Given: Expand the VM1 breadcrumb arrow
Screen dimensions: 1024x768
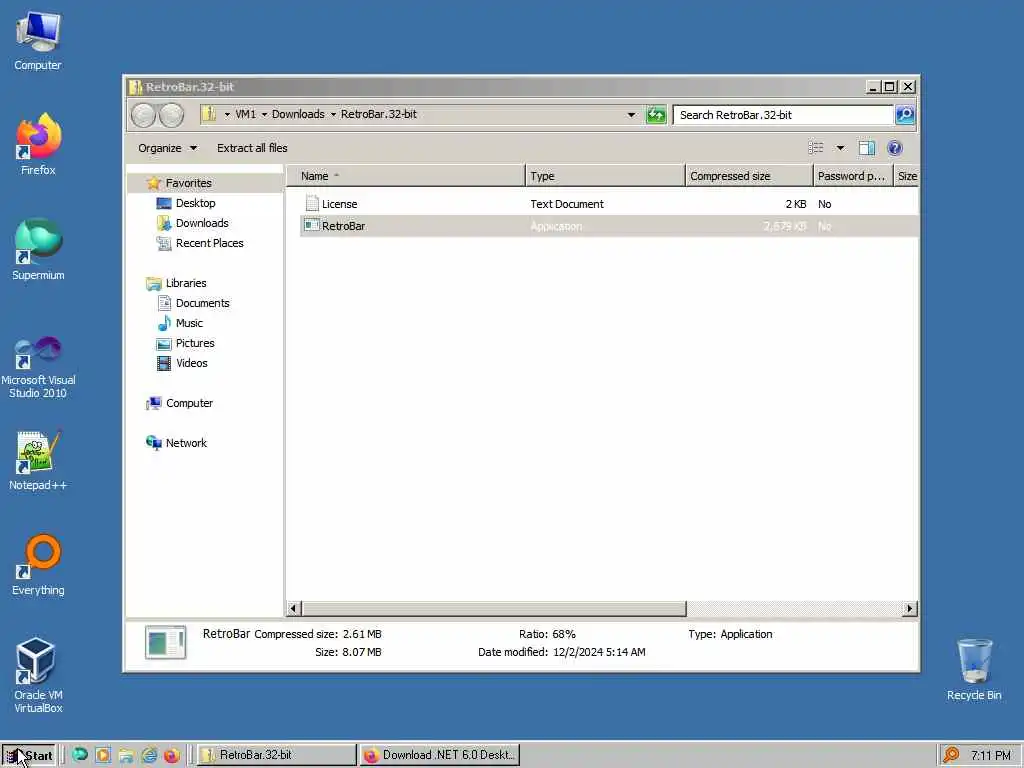Looking at the screenshot, I should tap(264, 114).
